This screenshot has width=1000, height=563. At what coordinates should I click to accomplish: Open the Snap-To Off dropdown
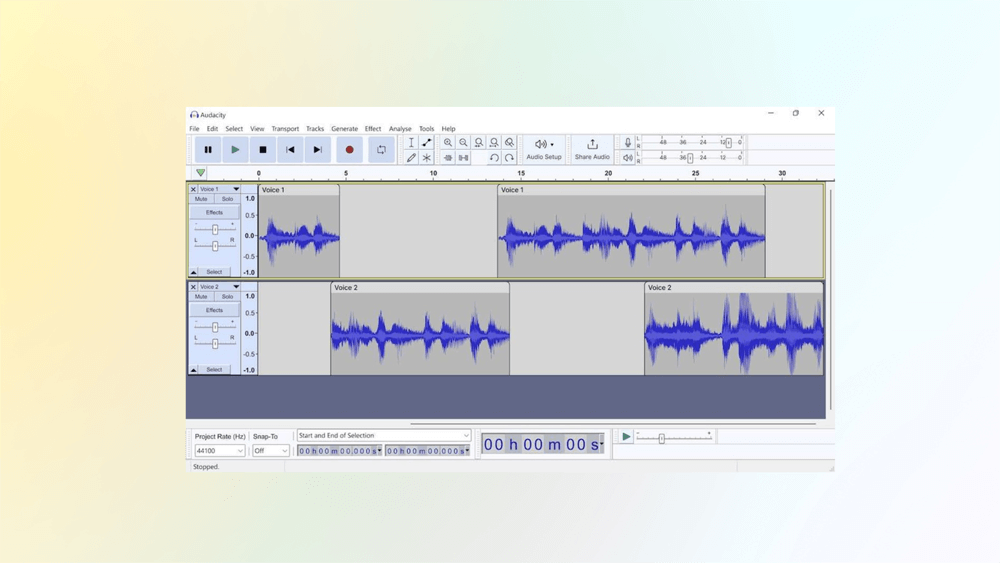pos(270,451)
